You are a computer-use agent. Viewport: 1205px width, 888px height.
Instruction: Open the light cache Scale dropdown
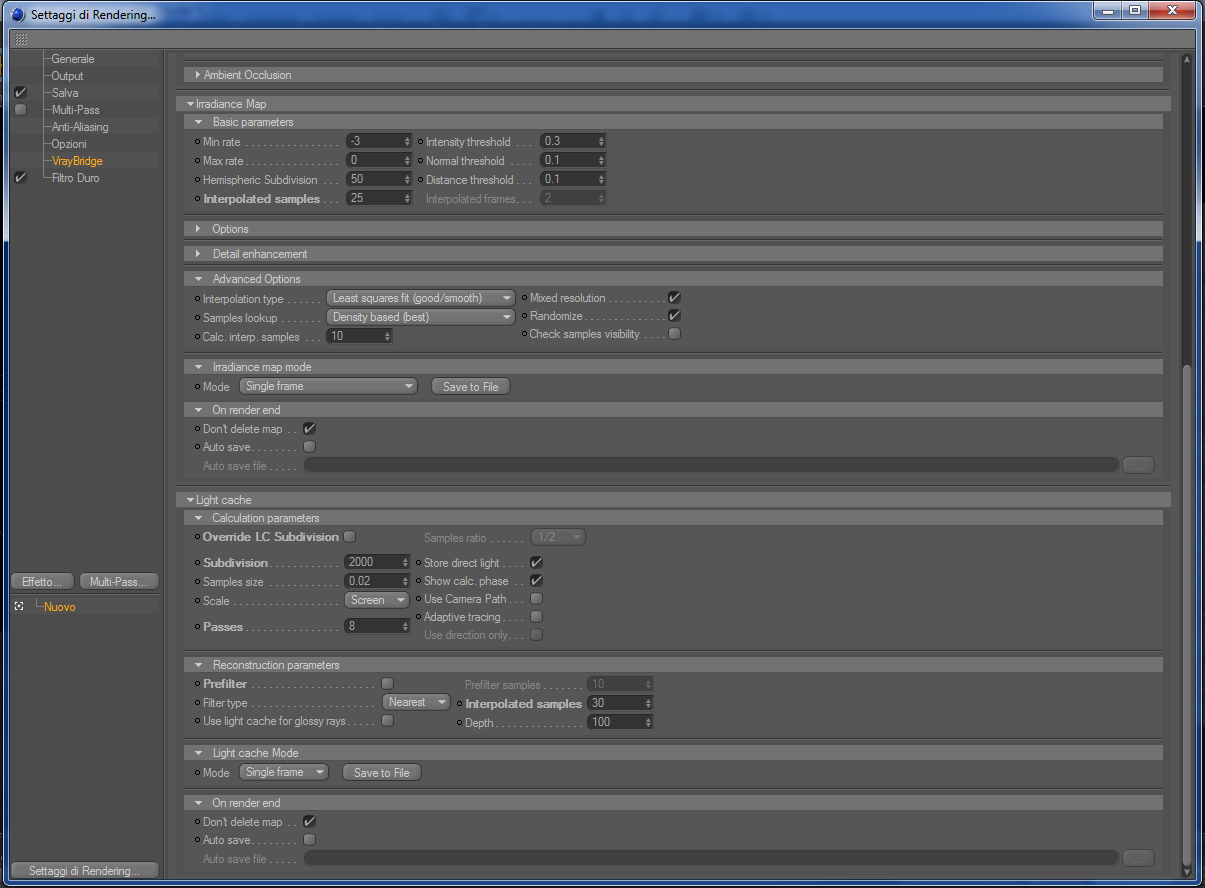point(376,600)
